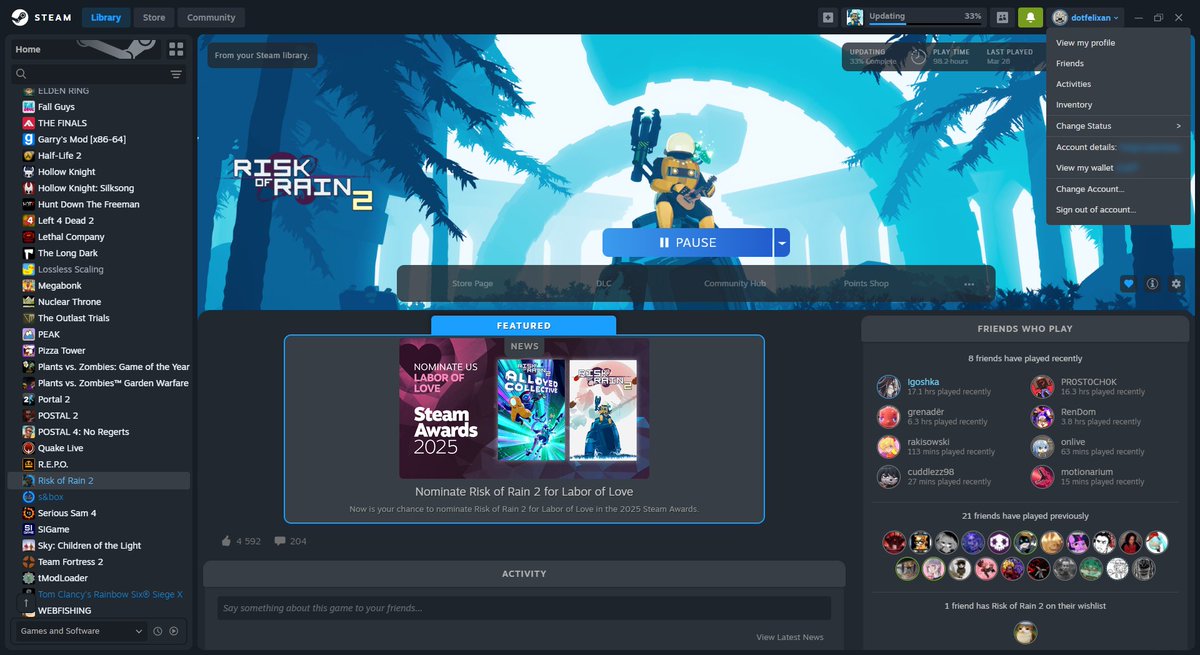1200x655 pixels.
Task: Click the activity comment input field
Action: tap(524, 608)
